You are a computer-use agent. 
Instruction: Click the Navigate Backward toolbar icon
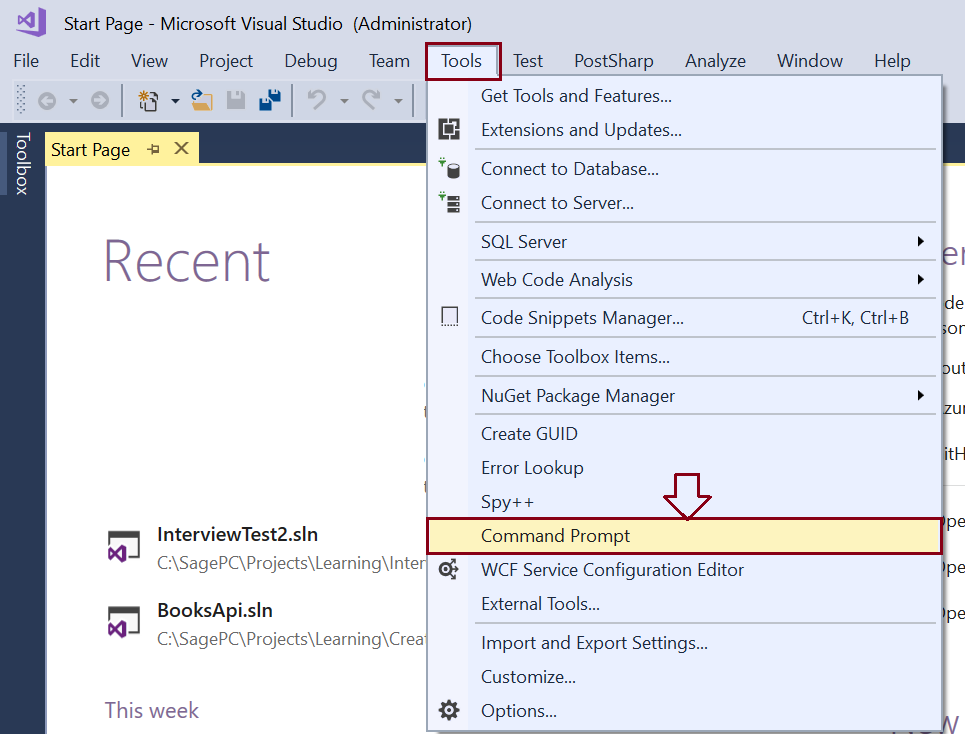coord(47,100)
